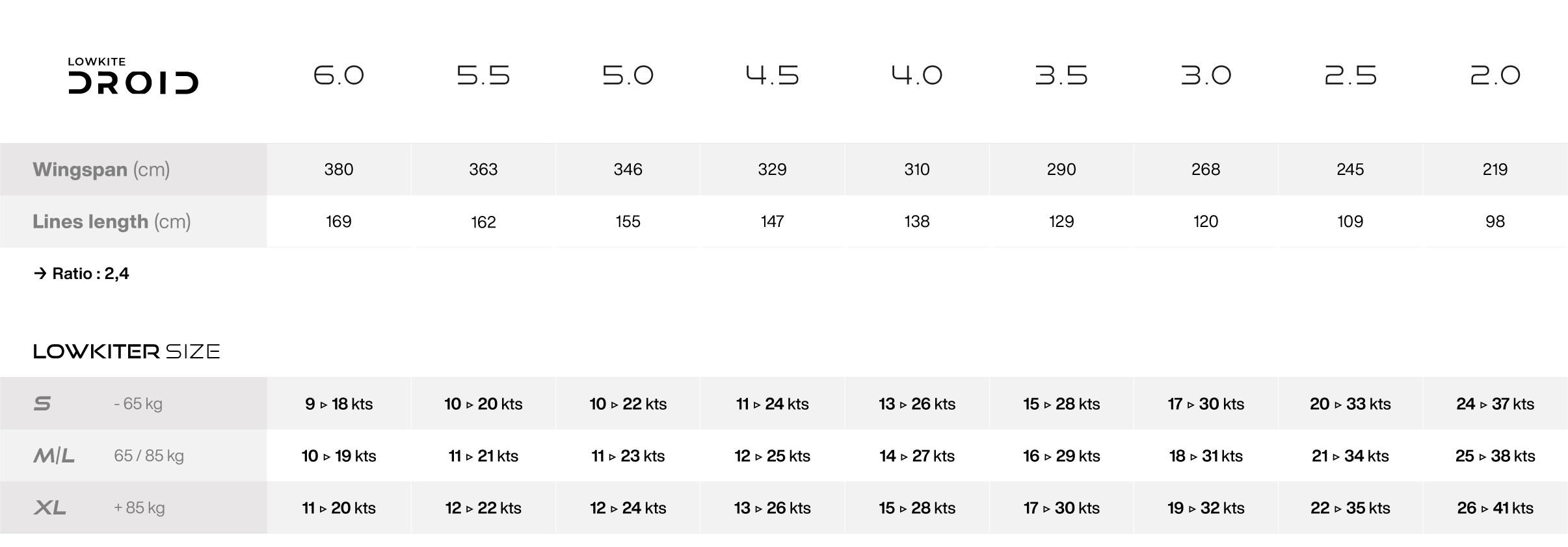Click the 380 wingspan value
This screenshot has width=1568, height=547.
click(338, 170)
